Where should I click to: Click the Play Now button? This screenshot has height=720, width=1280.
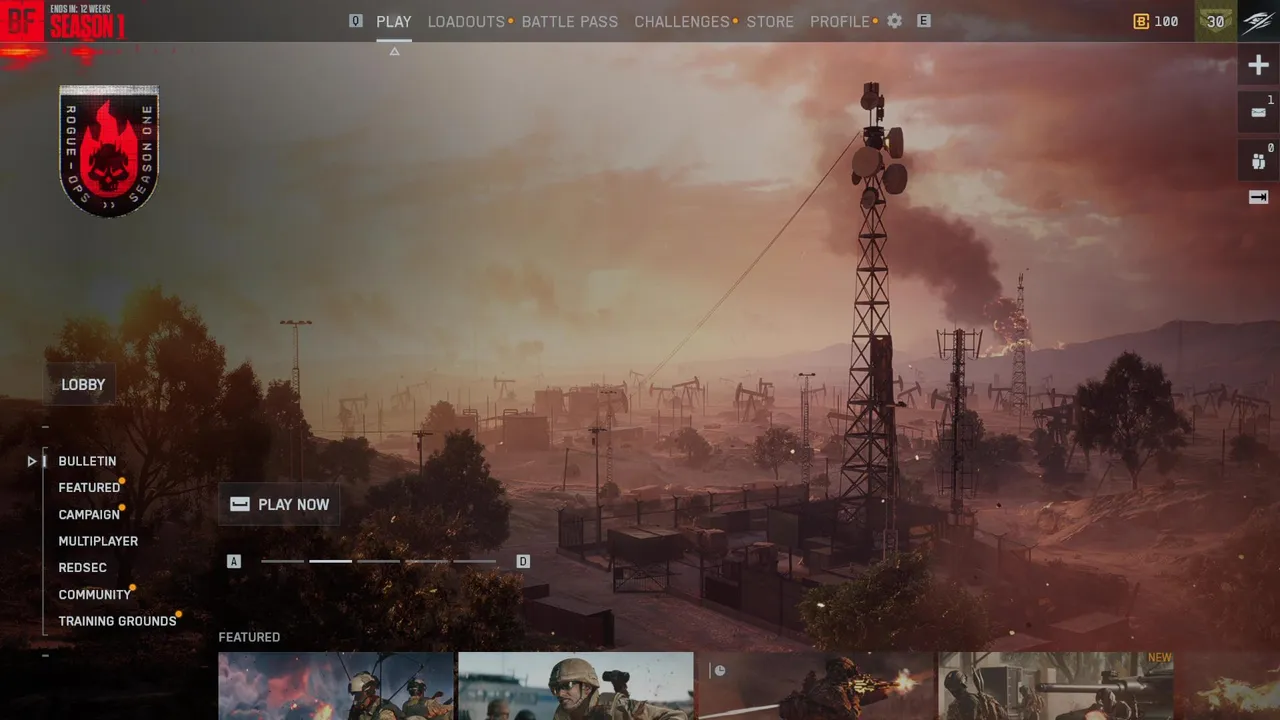[280, 505]
